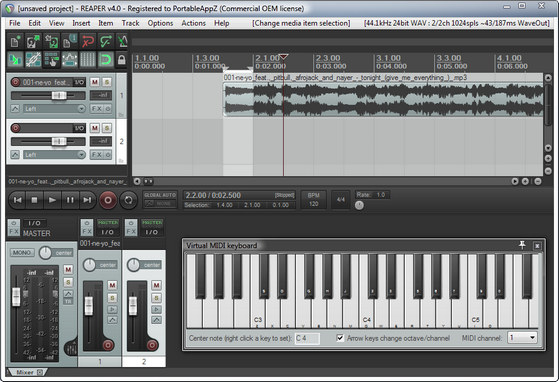Open the Track menu
Screen dimensions: 559x382
point(130,23)
